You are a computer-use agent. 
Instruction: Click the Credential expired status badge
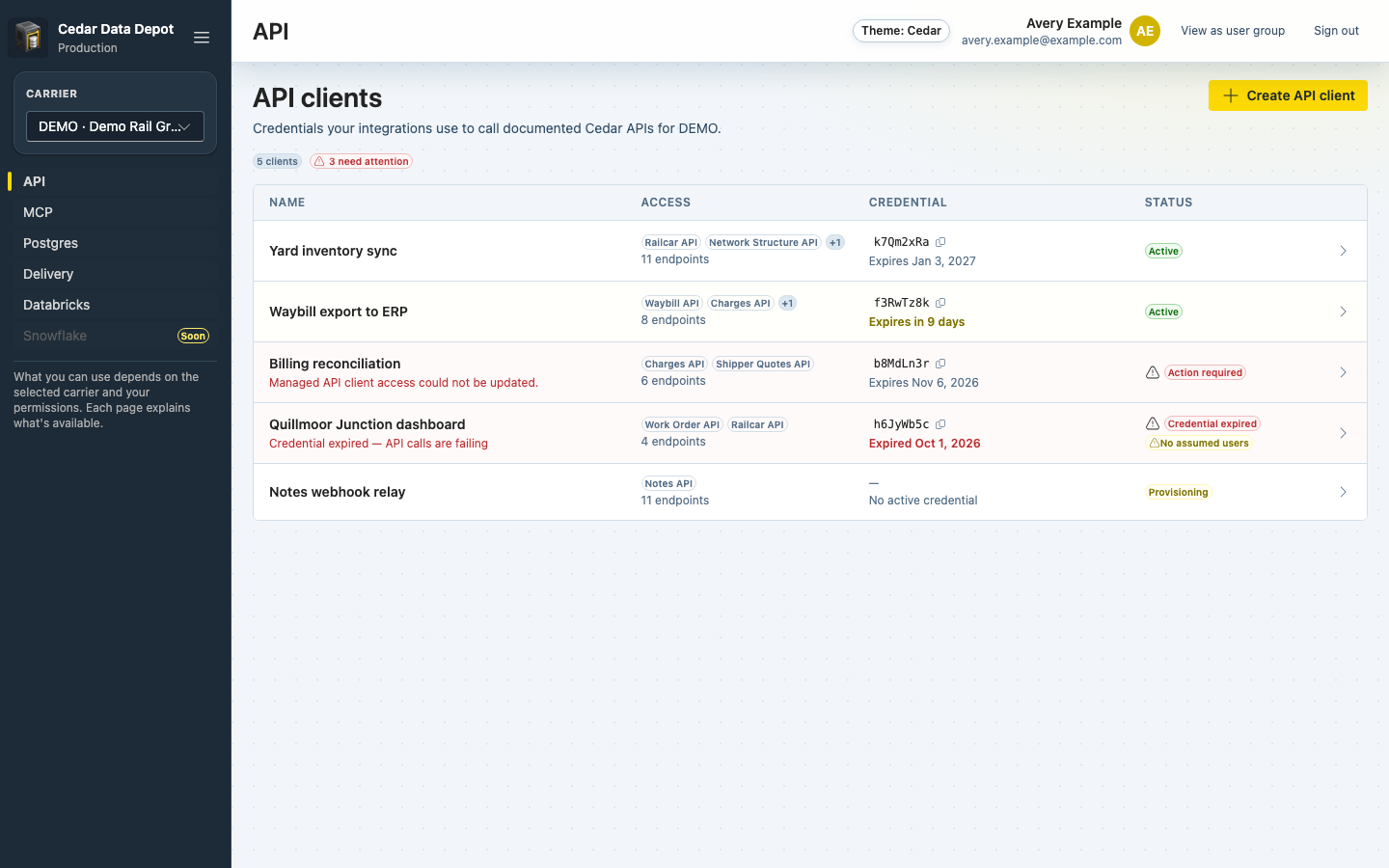pos(1212,423)
